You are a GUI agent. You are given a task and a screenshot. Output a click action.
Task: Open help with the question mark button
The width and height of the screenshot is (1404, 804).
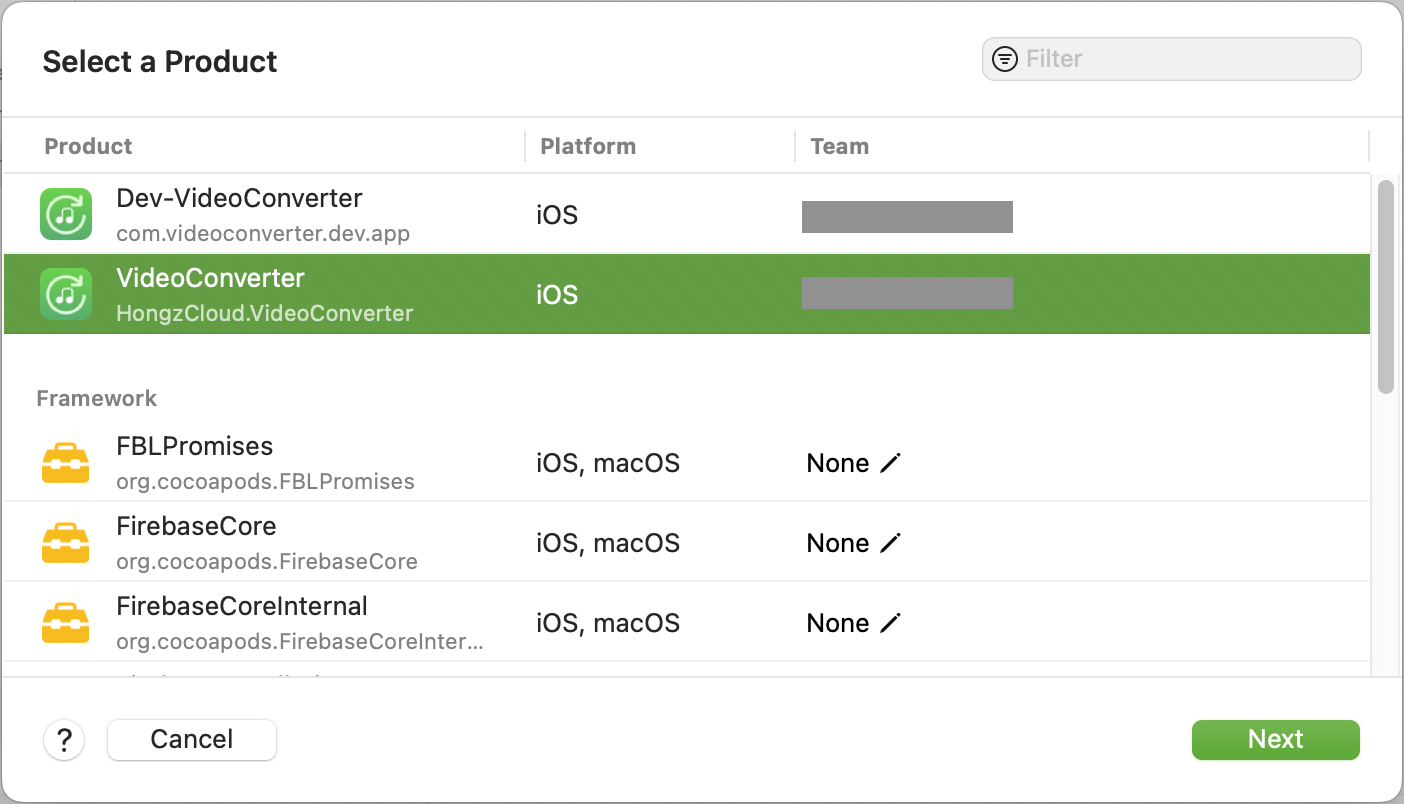(64, 740)
